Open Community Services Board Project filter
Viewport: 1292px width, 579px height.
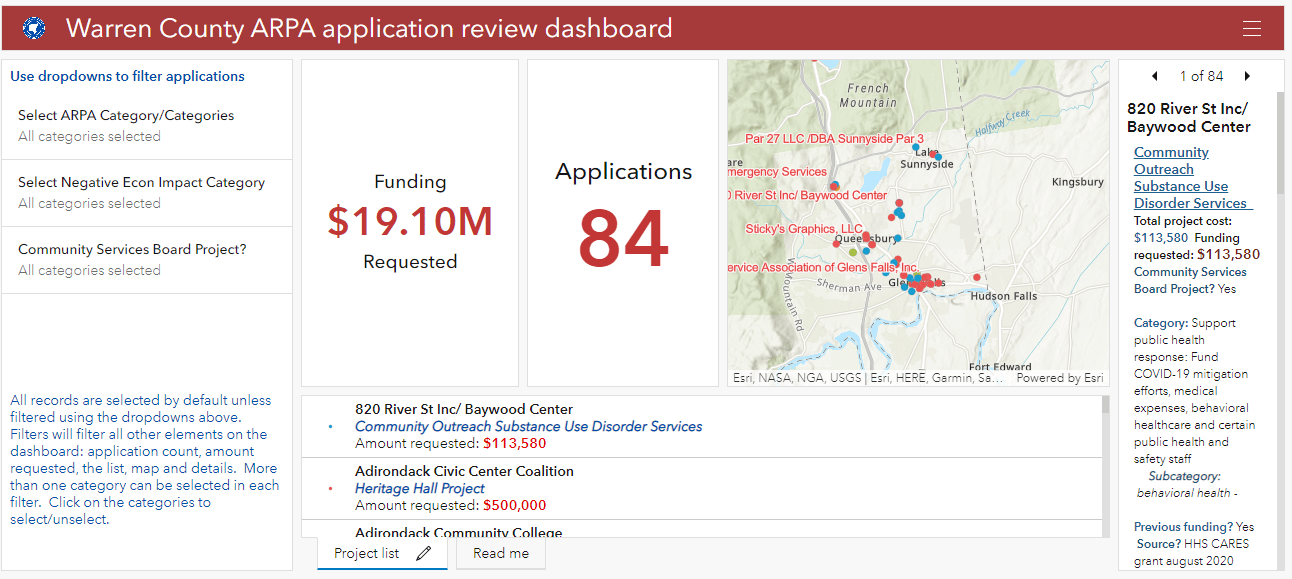coord(147,260)
